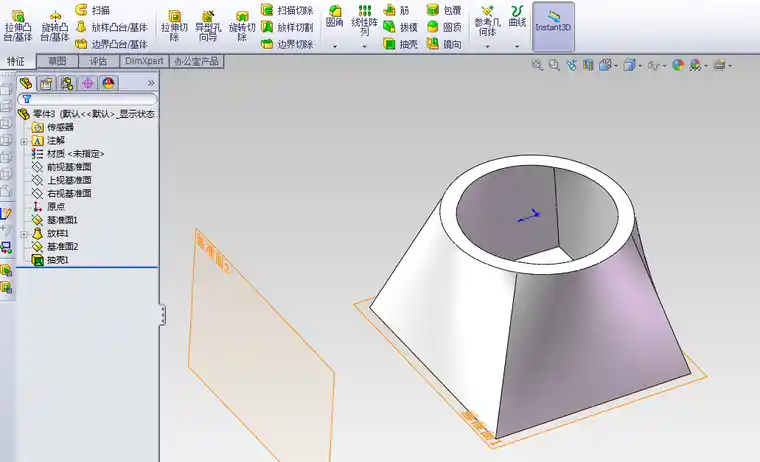Click the edit appearance color ball icon
This screenshot has height=462, width=760.
[x=678, y=65]
